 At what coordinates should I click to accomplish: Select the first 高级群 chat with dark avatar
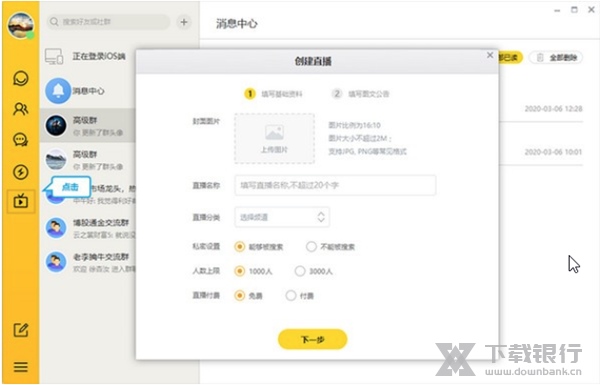point(88,125)
